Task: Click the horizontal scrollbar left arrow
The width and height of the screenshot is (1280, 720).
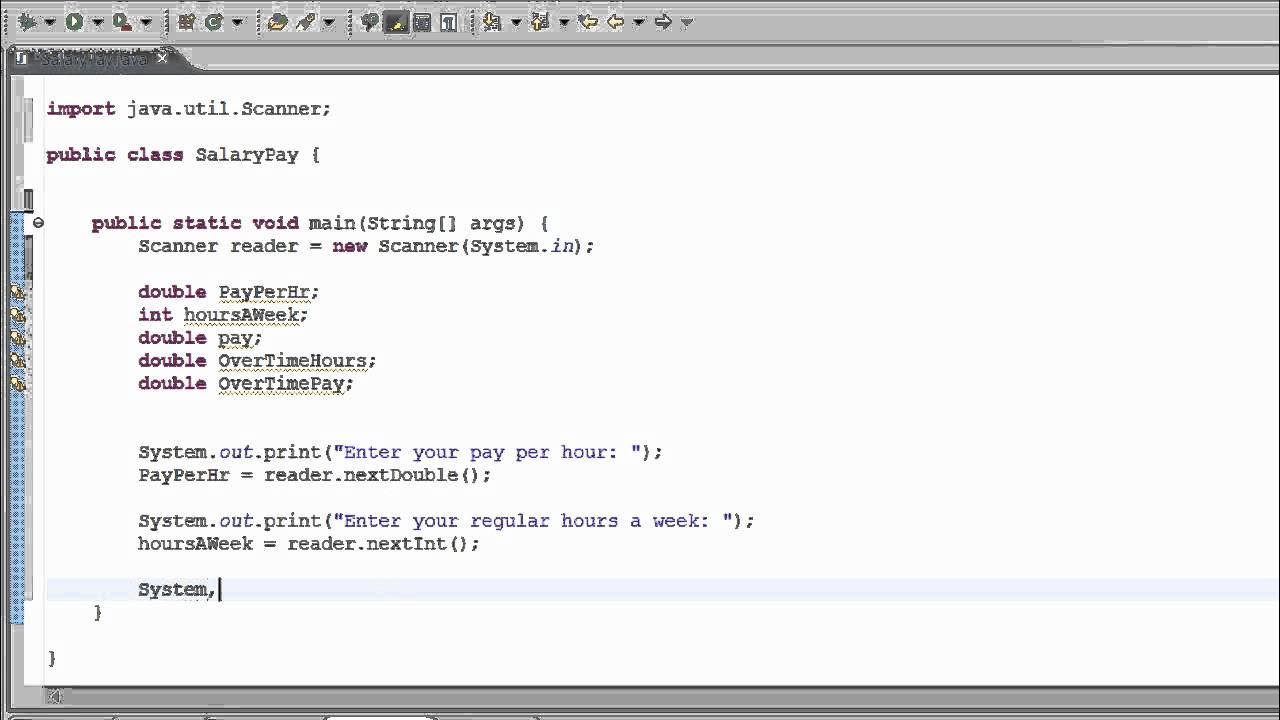Action: coord(56,696)
